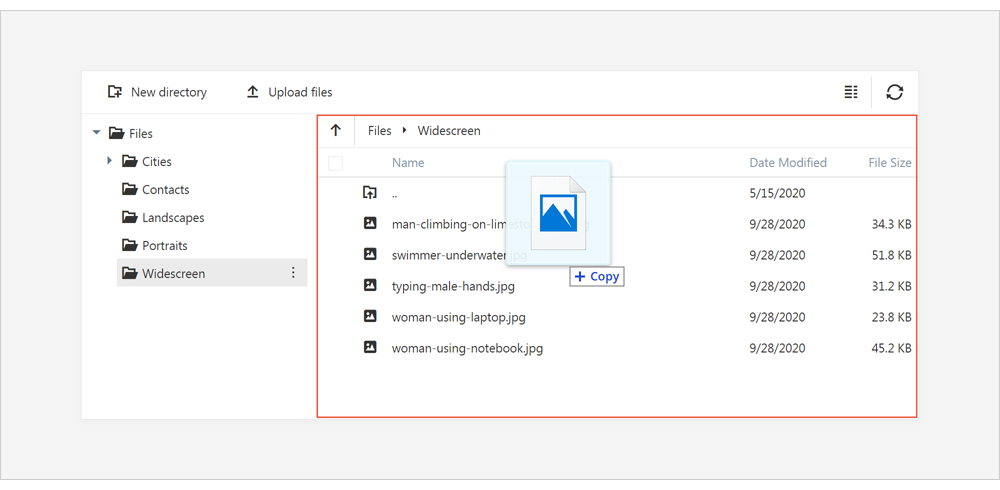Click Widescreen in the breadcrumb path

coord(449,131)
